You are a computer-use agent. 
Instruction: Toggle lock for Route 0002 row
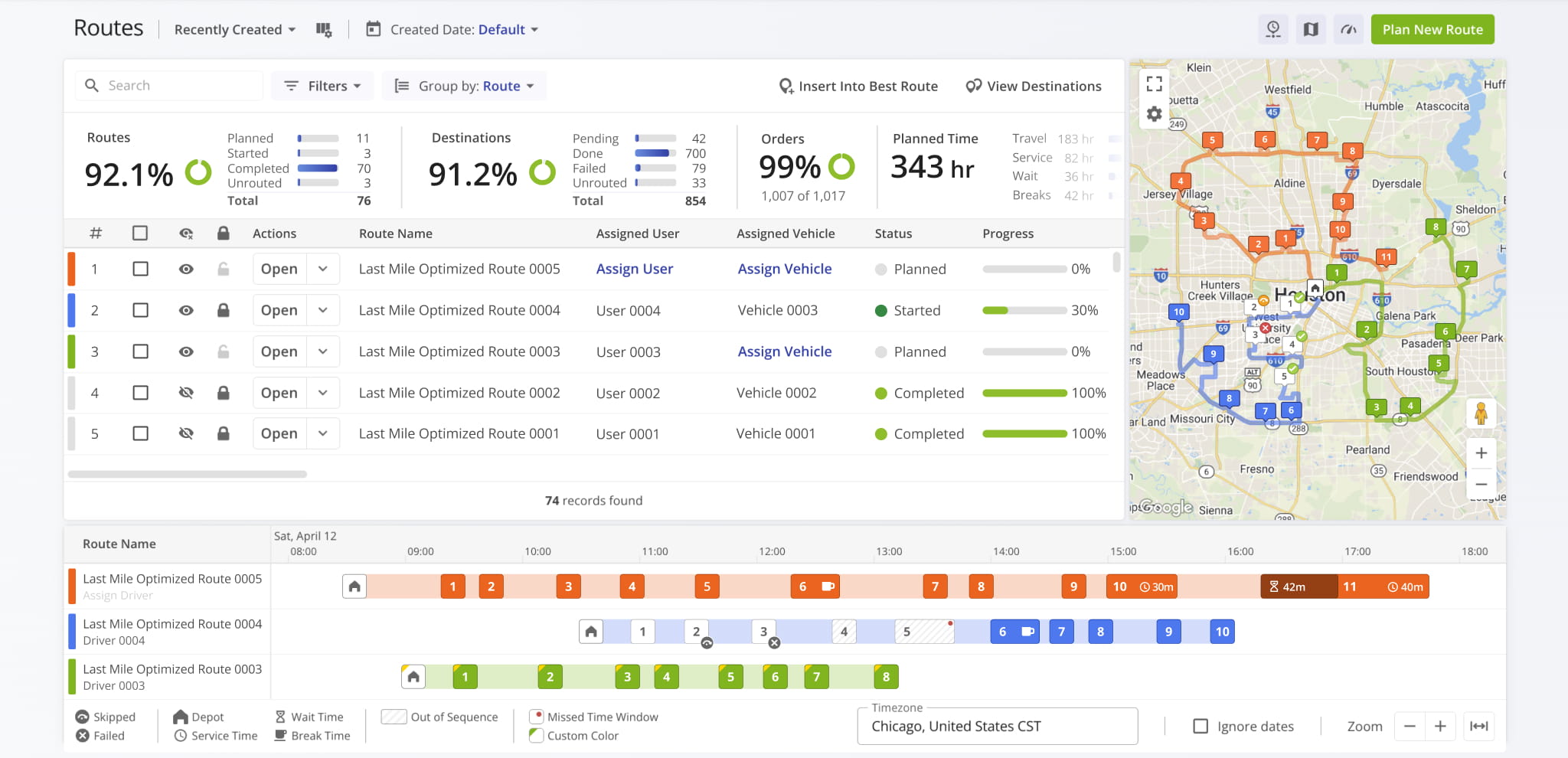pos(223,393)
